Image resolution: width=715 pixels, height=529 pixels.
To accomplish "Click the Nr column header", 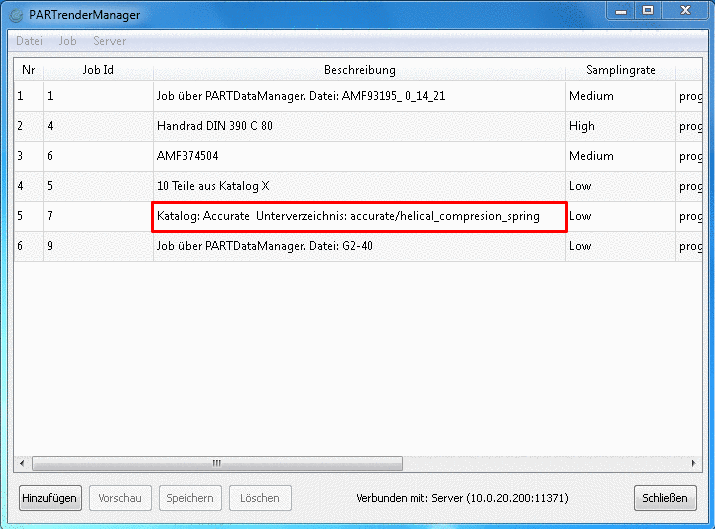I will tap(29, 70).
